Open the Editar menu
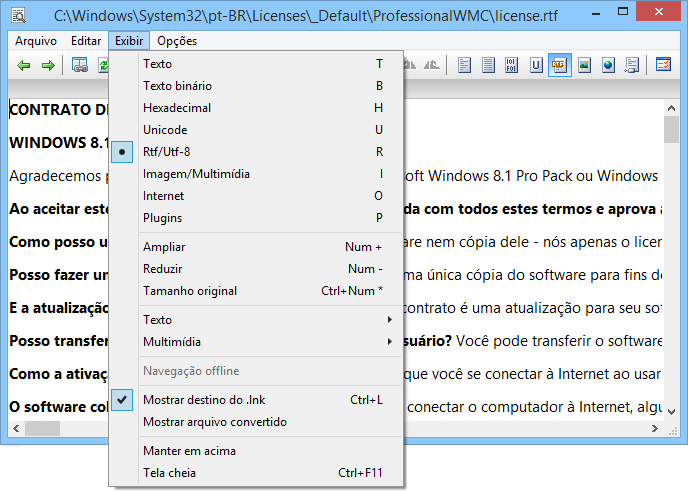This screenshot has width=688, height=491. coord(86,41)
